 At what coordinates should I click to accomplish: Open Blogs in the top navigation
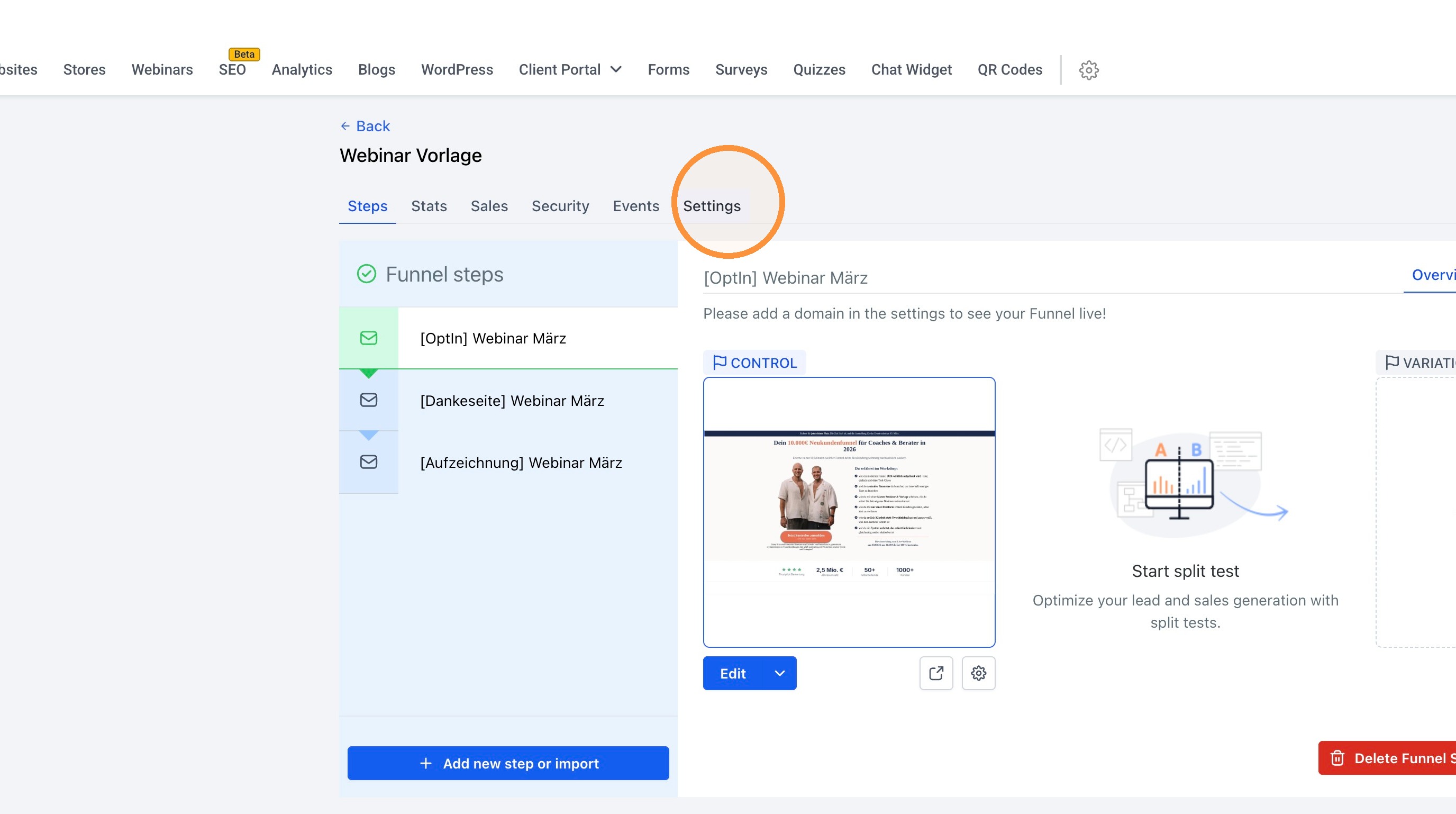[377, 69]
